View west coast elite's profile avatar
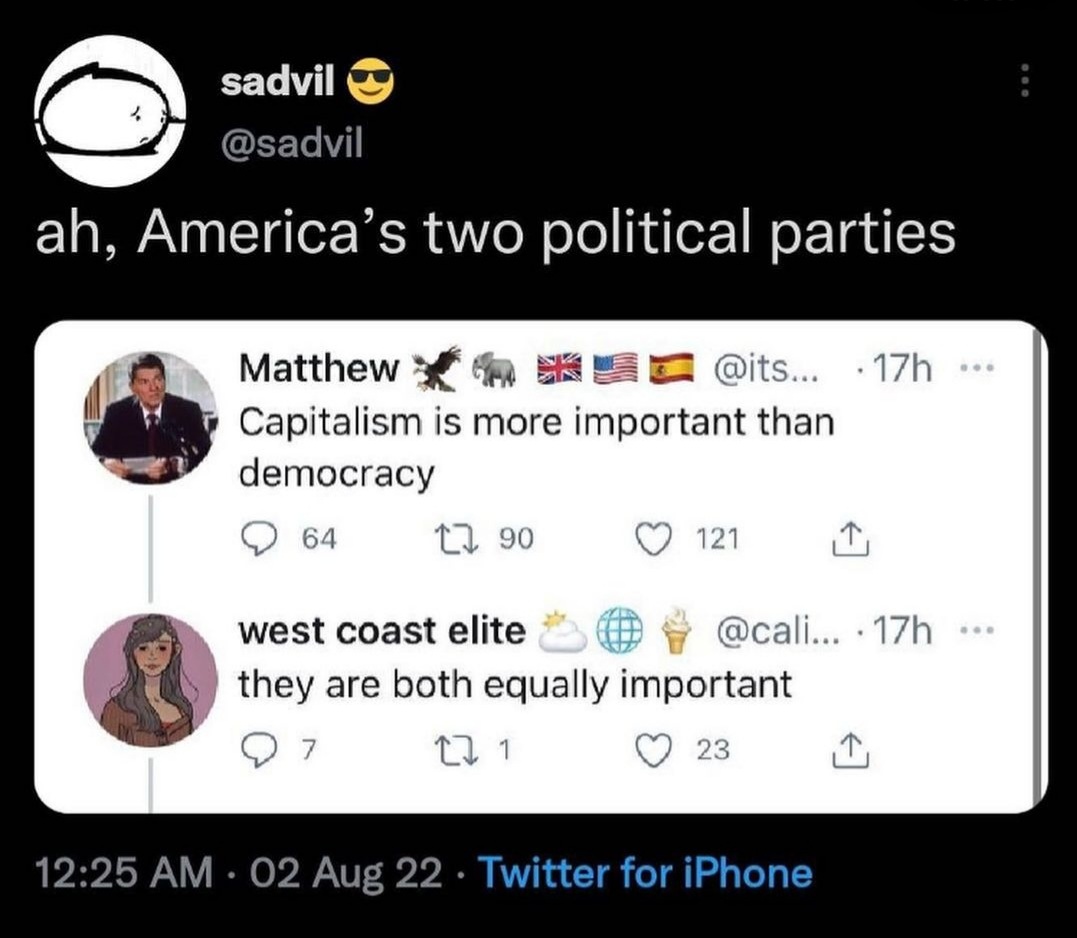The image size is (1077, 938). click(x=150, y=680)
